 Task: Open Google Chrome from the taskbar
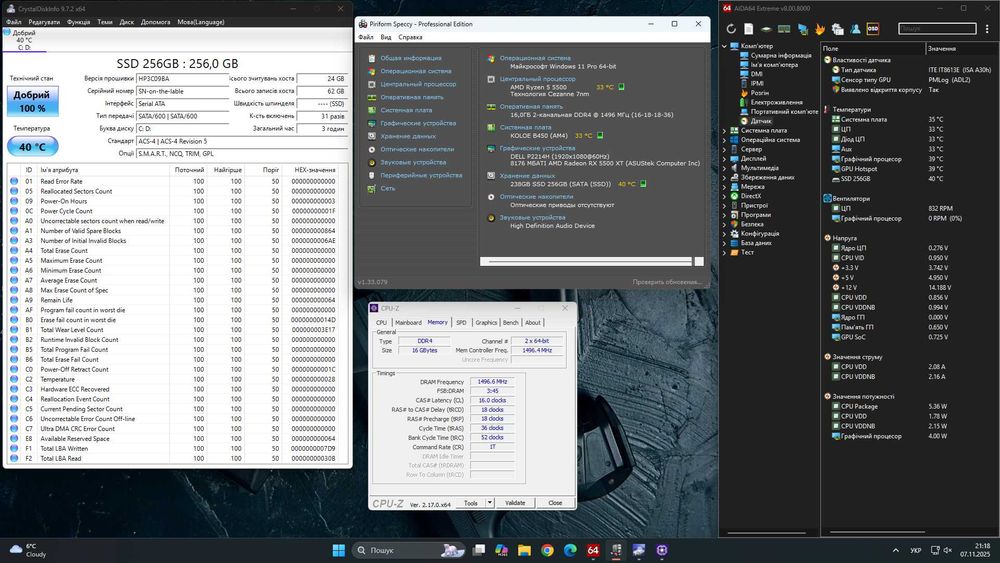[x=547, y=550]
